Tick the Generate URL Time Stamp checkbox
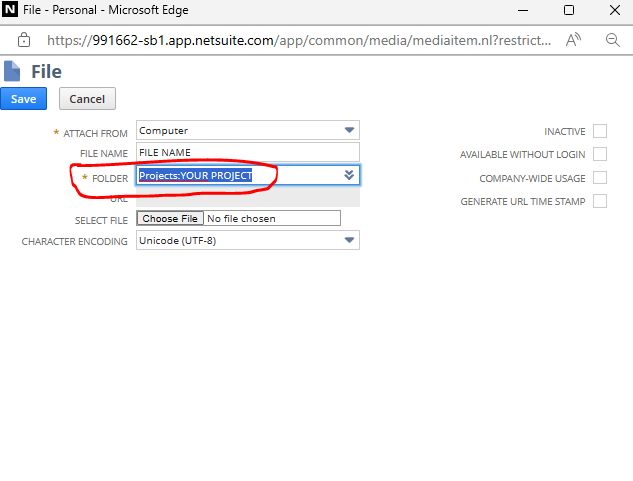This screenshot has height=481, width=633. (x=600, y=201)
